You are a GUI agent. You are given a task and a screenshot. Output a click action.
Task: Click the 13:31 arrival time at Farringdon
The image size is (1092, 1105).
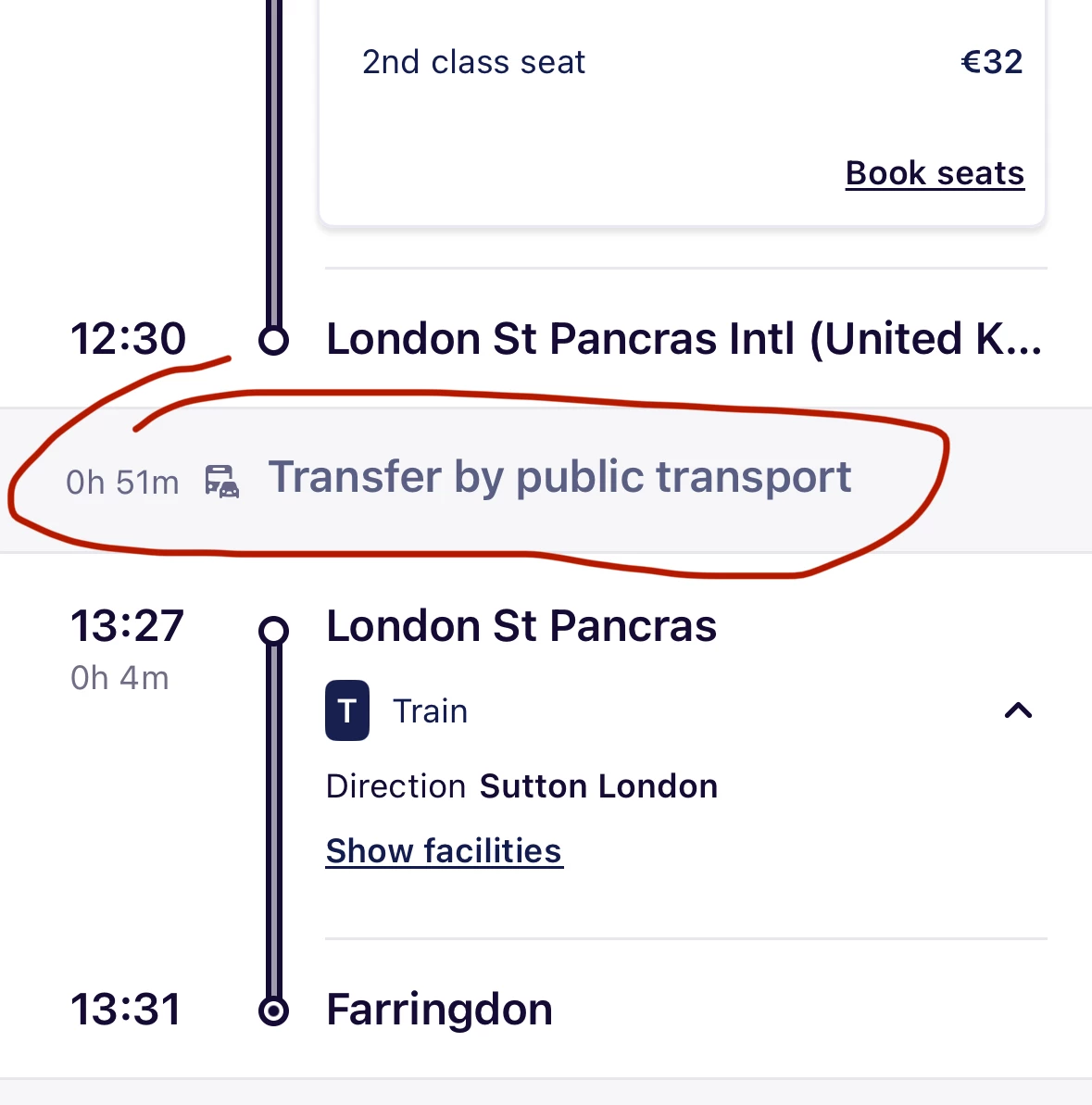coord(126,1009)
